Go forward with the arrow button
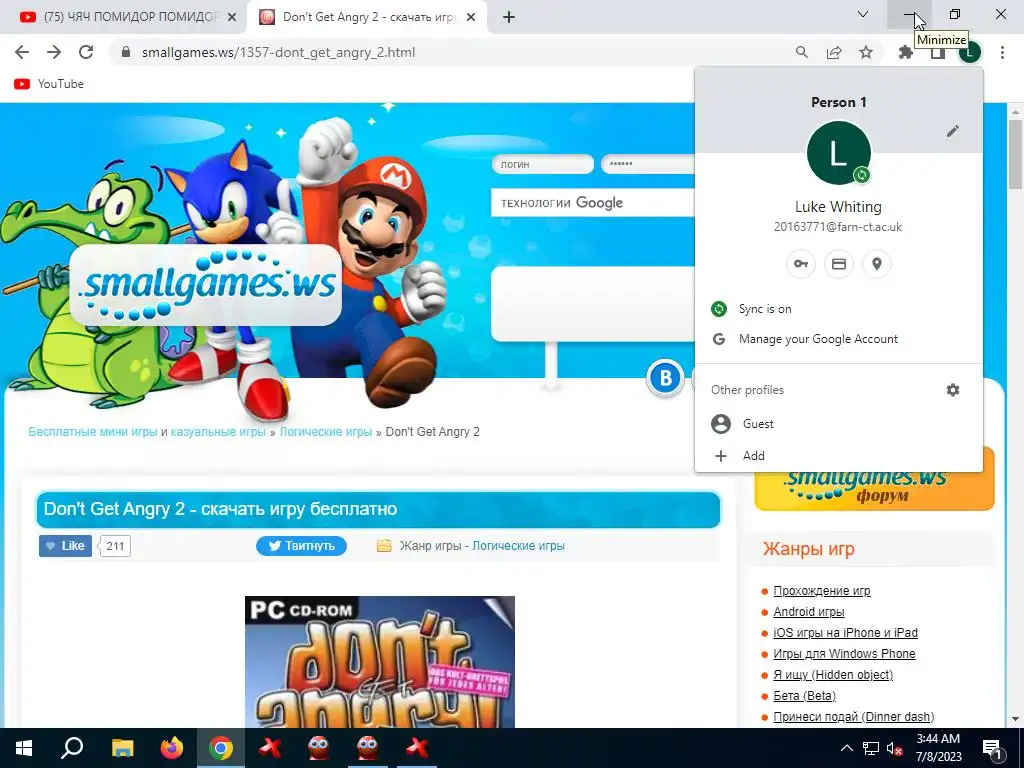This screenshot has height=768, width=1024. coord(54,52)
